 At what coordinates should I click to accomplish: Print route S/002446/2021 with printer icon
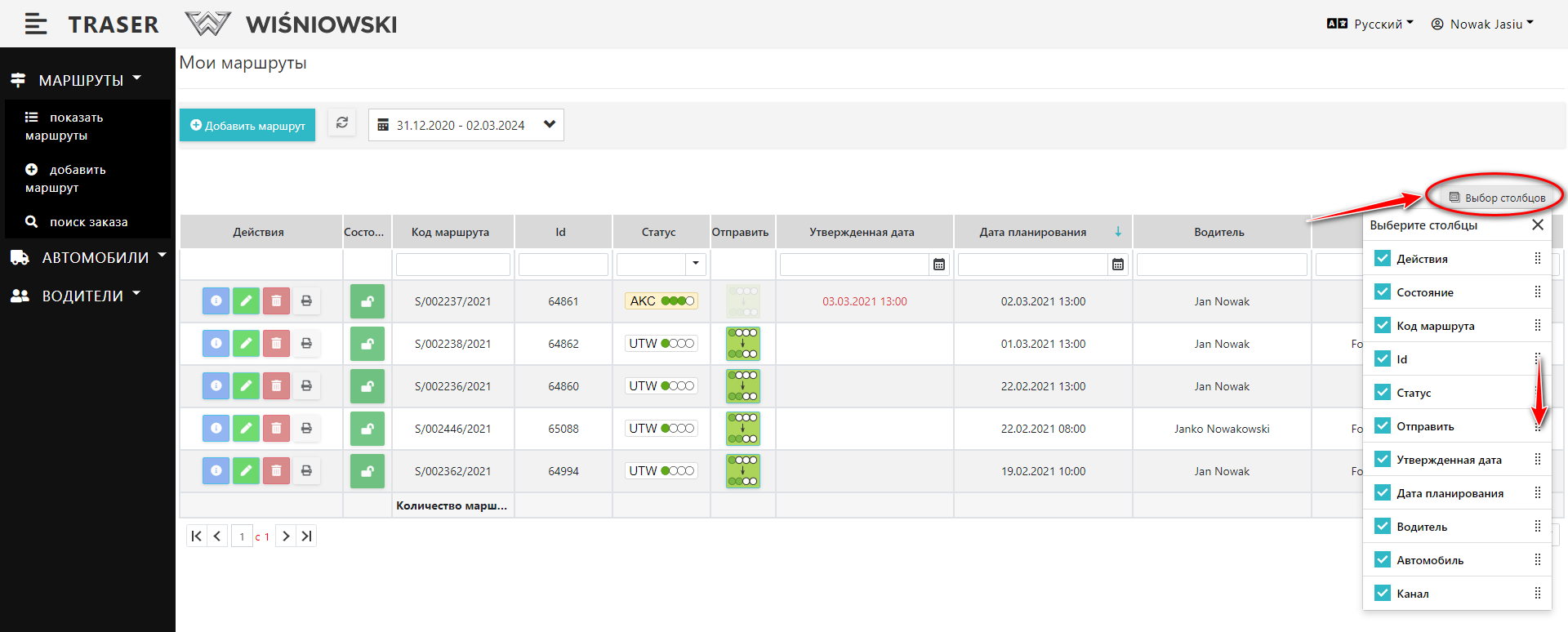[x=306, y=429]
